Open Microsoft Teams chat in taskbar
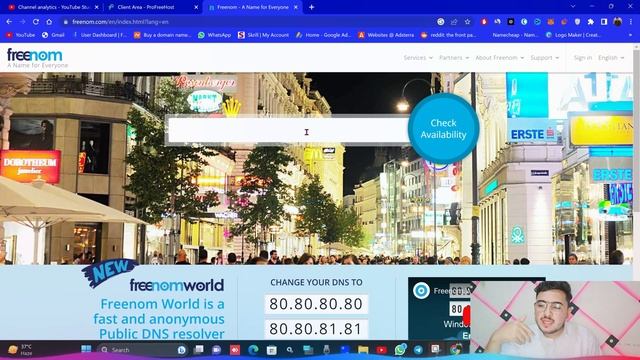640x360 pixels. point(216,349)
